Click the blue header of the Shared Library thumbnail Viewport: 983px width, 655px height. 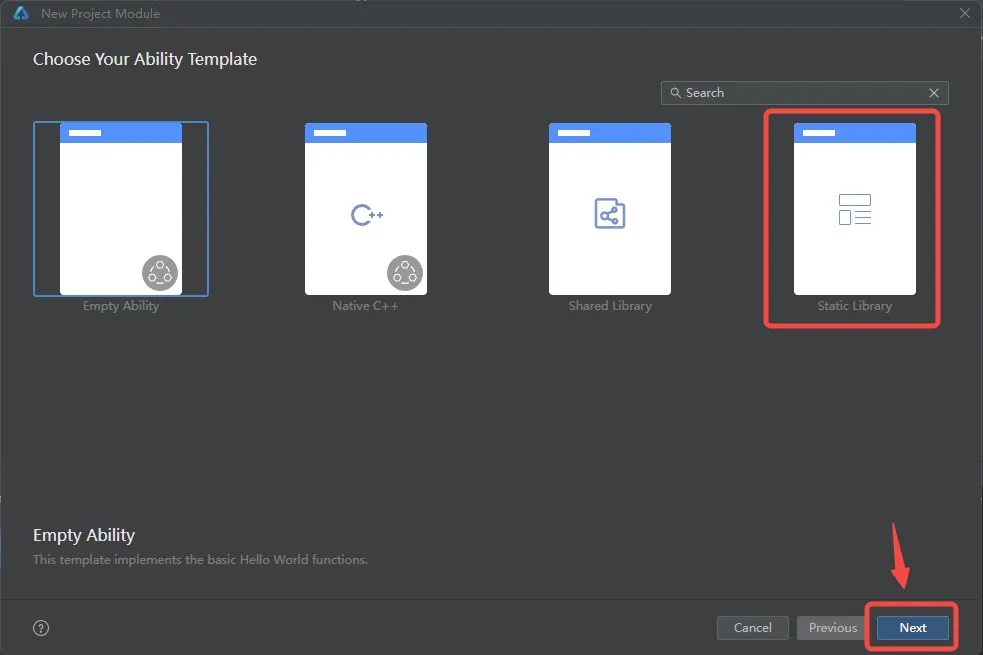tap(609, 133)
